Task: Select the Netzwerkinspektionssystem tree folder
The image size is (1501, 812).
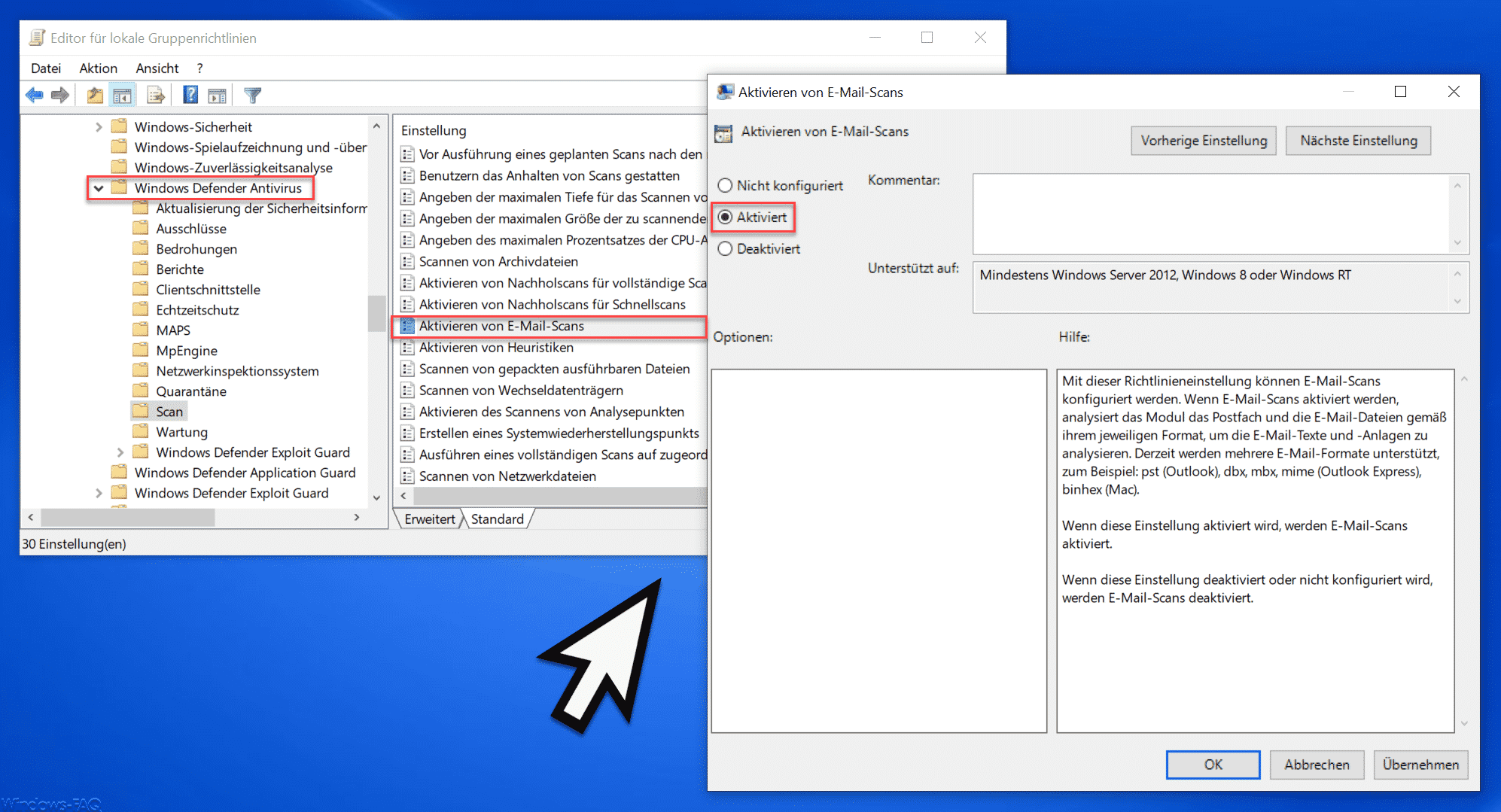Action: click(237, 370)
